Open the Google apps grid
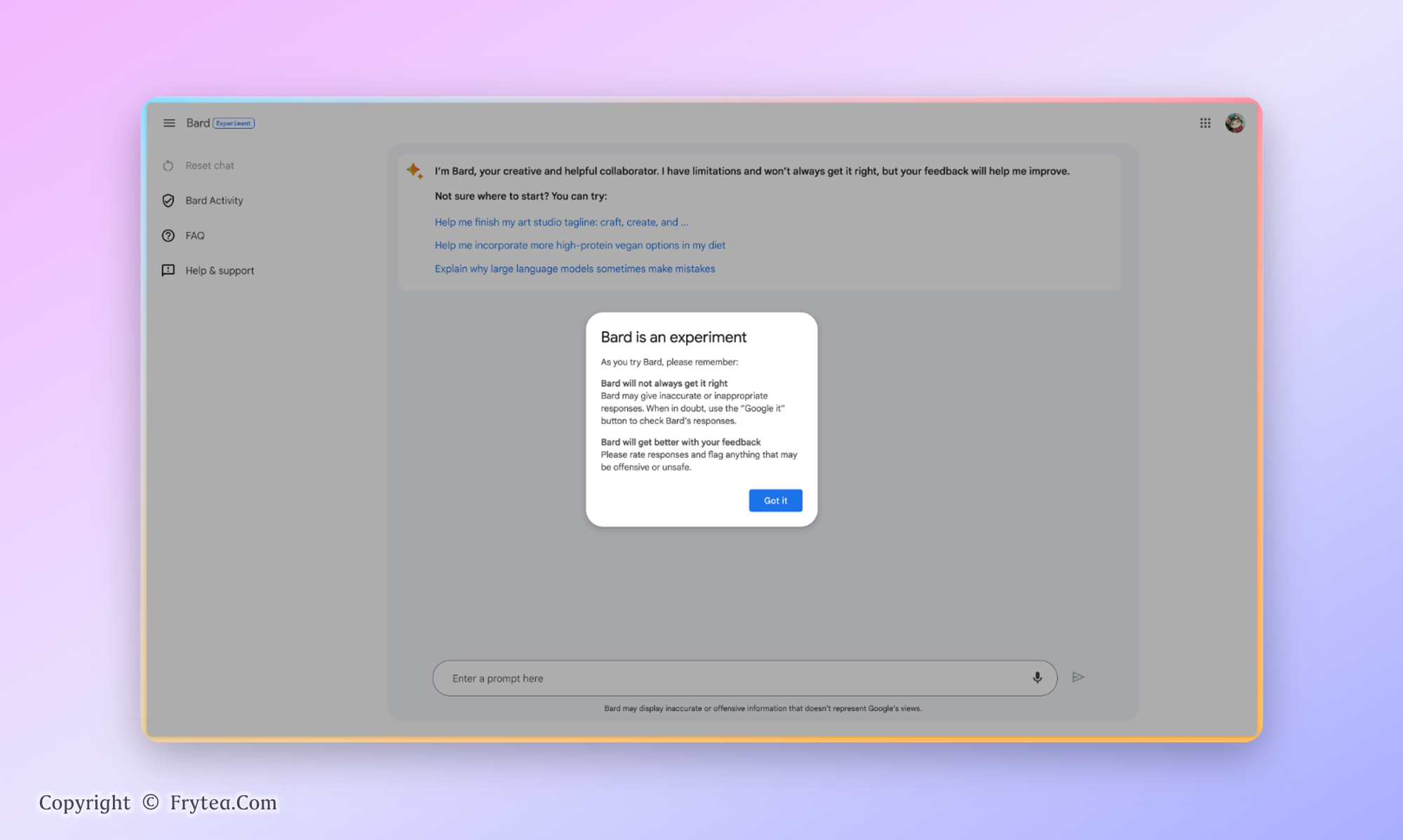1403x840 pixels. (x=1205, y=123)
